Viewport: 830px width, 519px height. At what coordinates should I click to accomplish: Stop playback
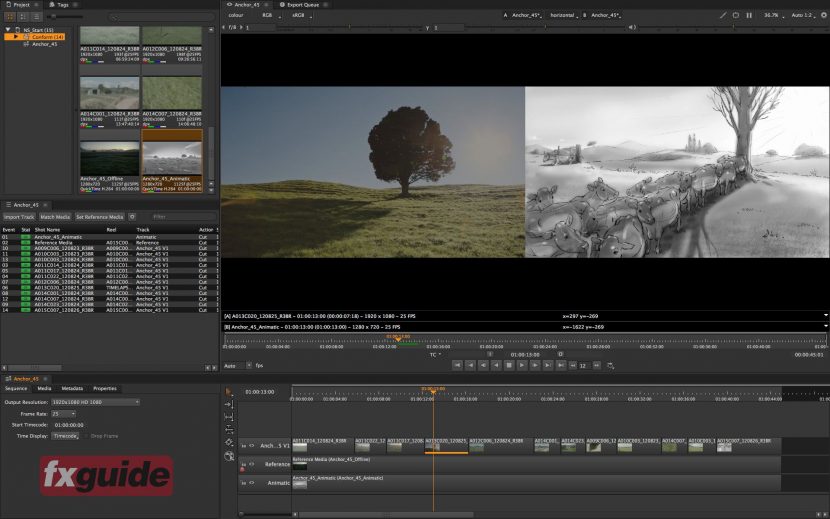(x=509, y=365)
